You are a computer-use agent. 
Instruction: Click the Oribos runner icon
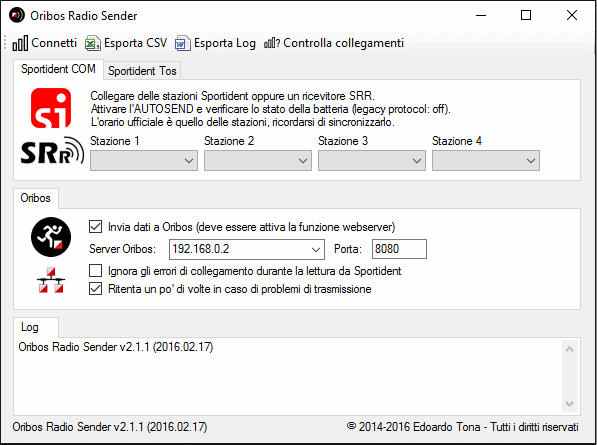(51, 237)
